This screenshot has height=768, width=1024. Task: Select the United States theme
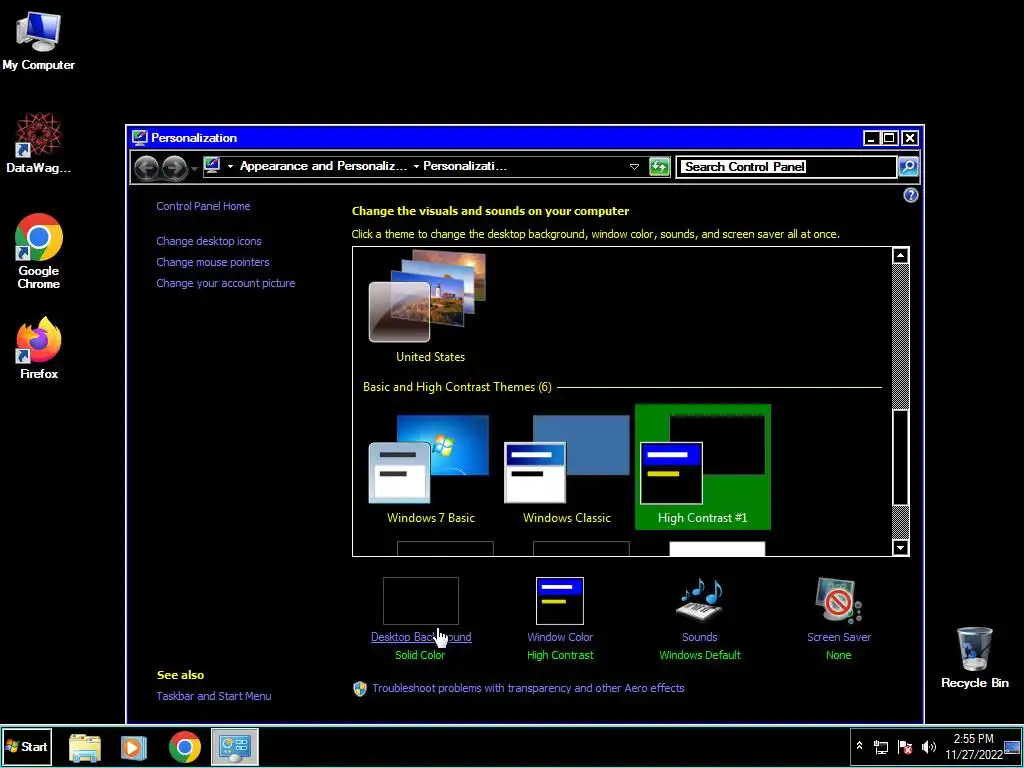pyautogui.click(x=430, y=307)
